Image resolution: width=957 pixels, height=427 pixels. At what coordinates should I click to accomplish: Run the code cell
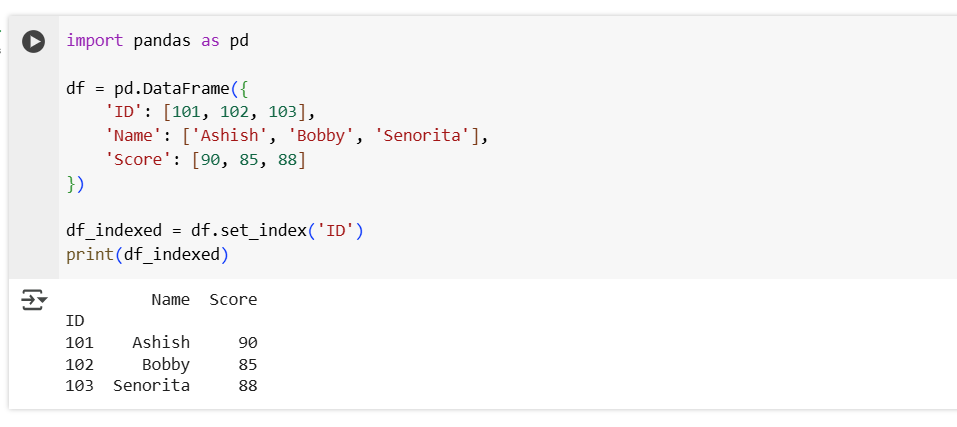coord(34,42)
